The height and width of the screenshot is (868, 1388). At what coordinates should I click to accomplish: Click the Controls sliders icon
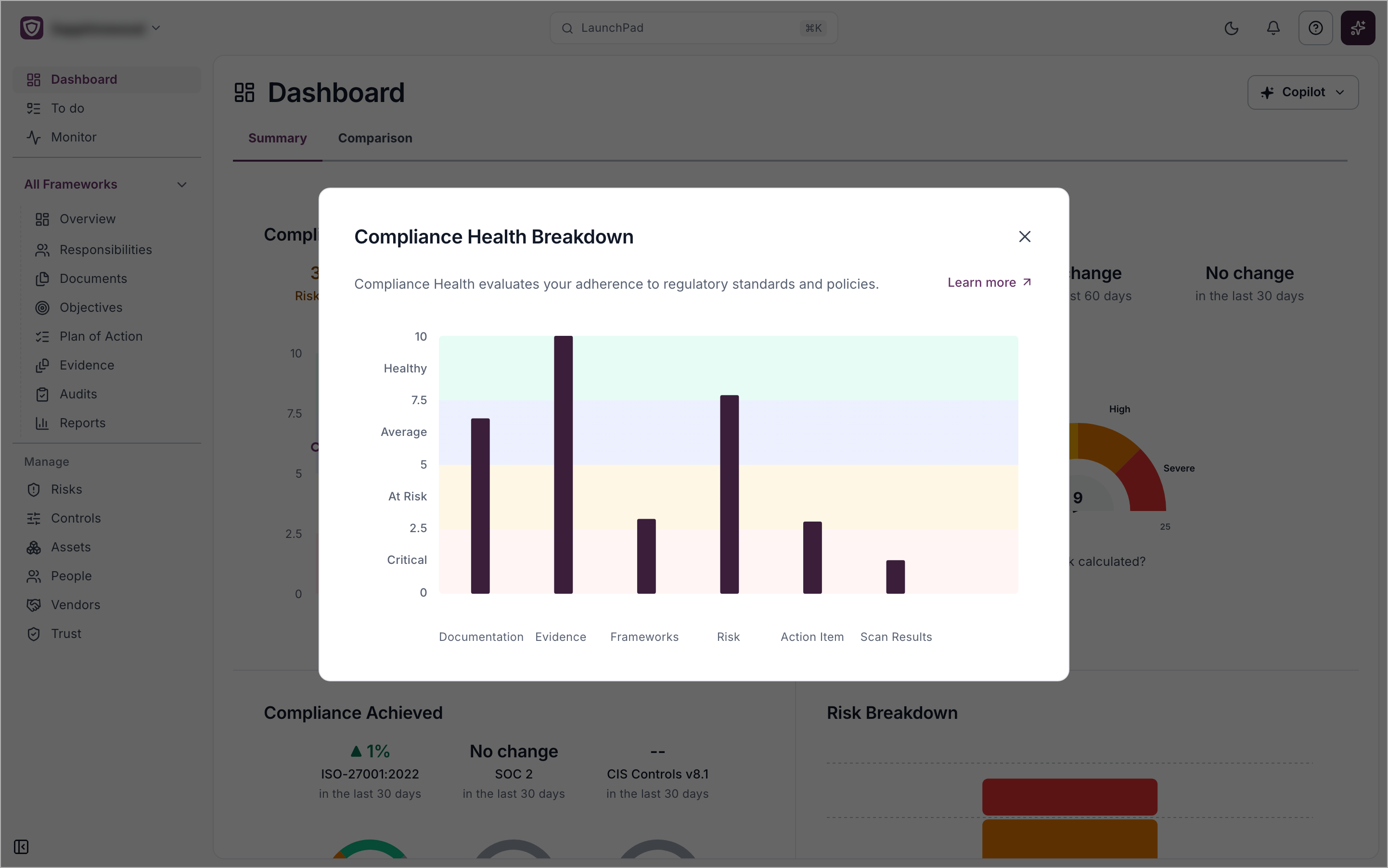pyautogui.click(x=33, y=518)
